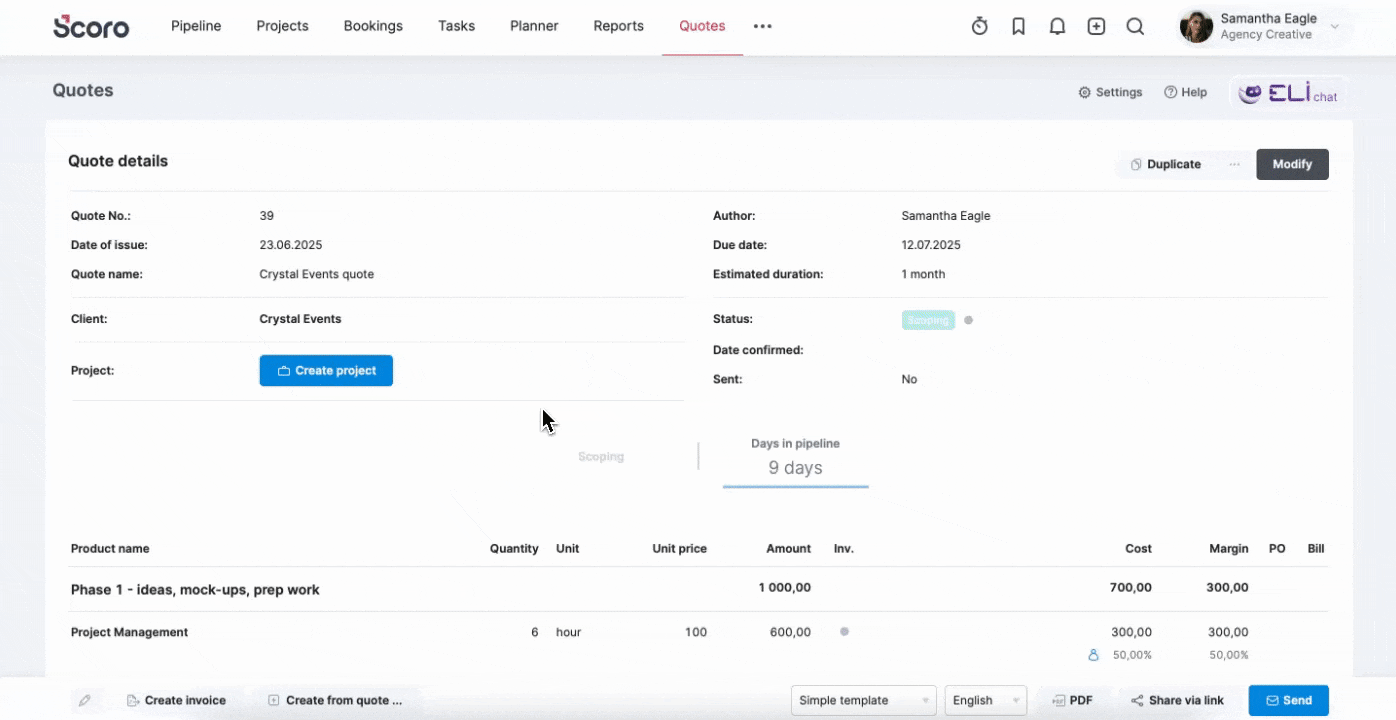Open the notifications bell
Screen dimensions: 1396x720
pyautogui.click(x=1057, y=27)
